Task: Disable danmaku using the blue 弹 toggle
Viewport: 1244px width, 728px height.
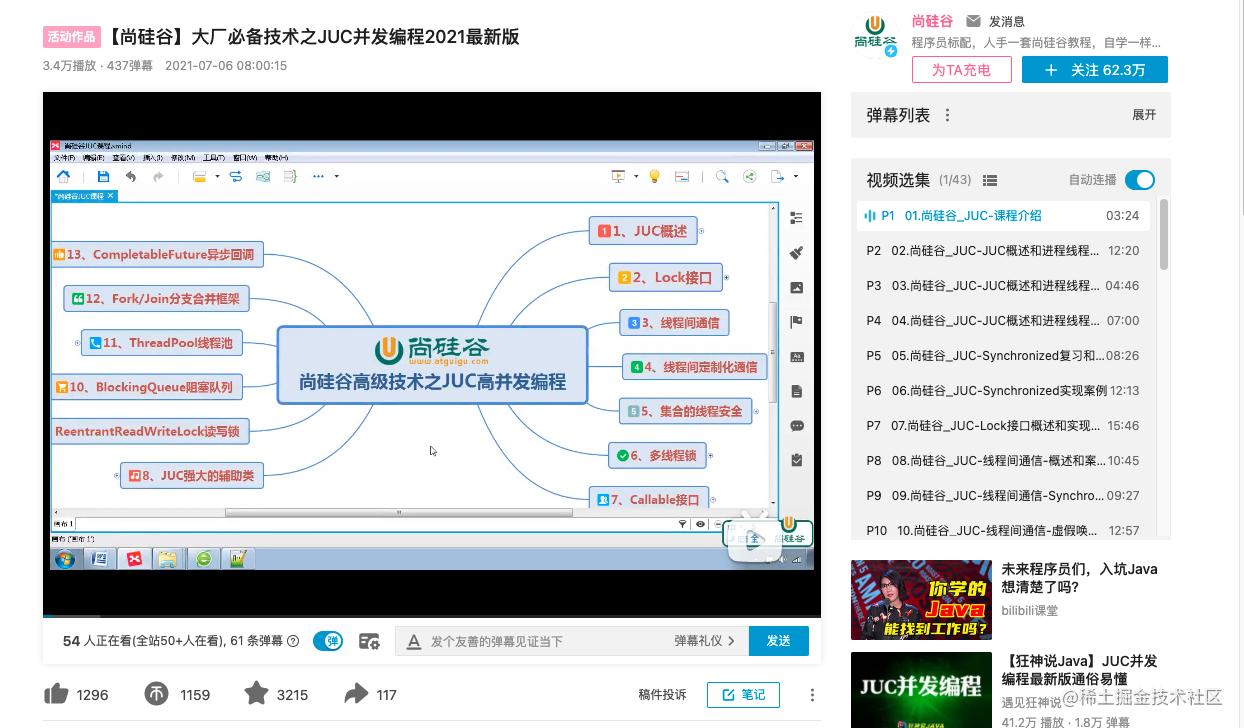Action: [328, 641]
